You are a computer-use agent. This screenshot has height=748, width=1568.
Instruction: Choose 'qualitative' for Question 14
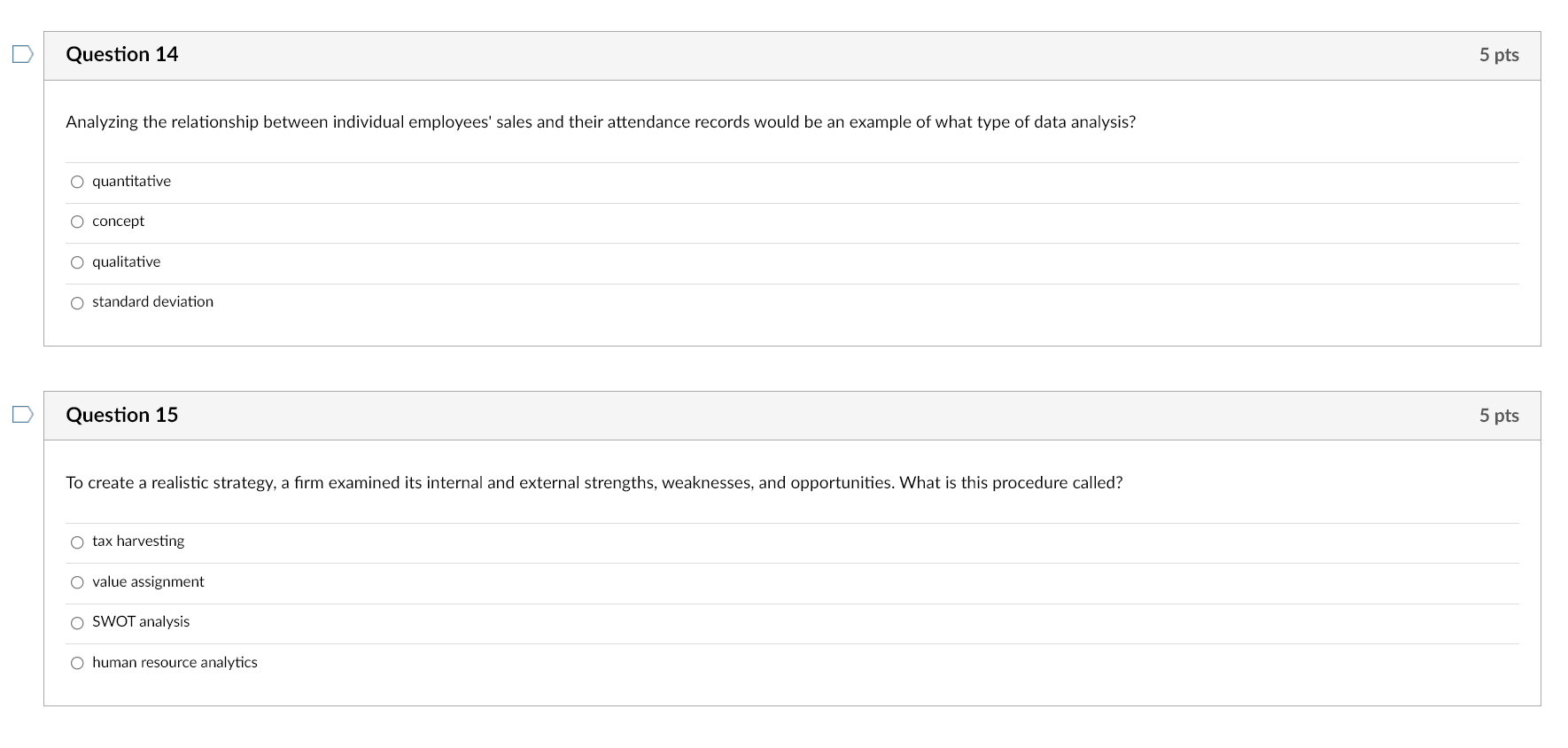78,262
